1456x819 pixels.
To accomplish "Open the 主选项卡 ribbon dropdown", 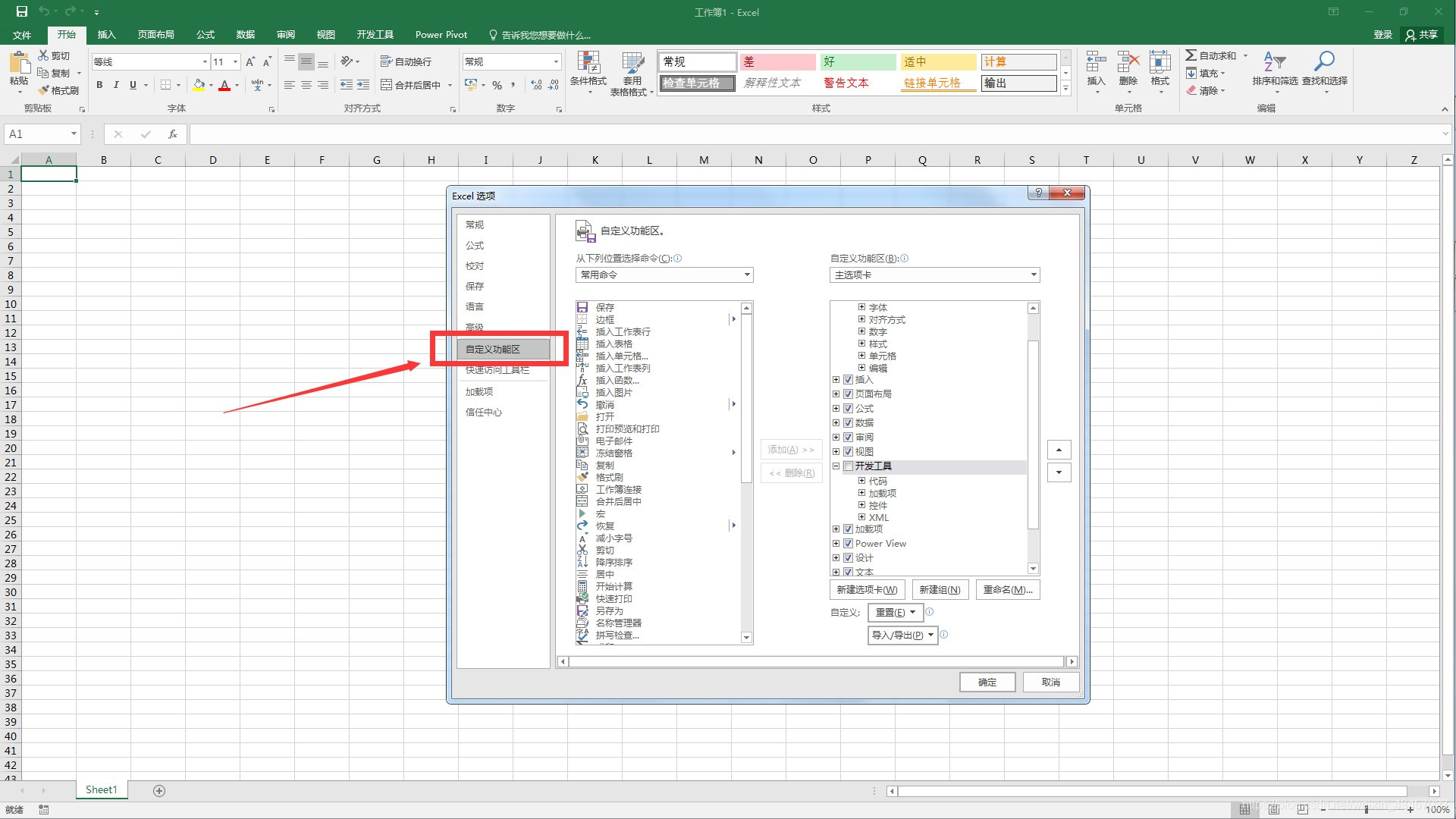I will click(934, 275).
